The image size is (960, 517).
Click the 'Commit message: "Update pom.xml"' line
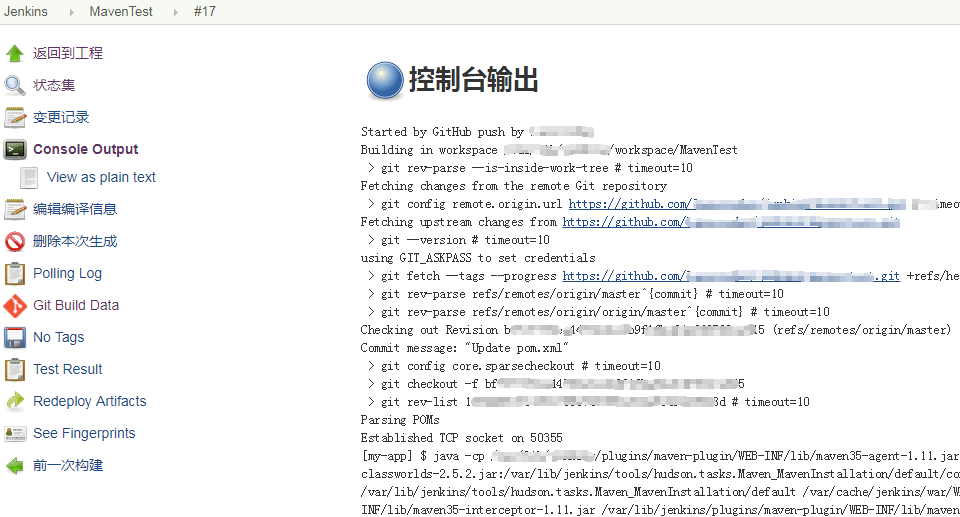click(465, 348)
